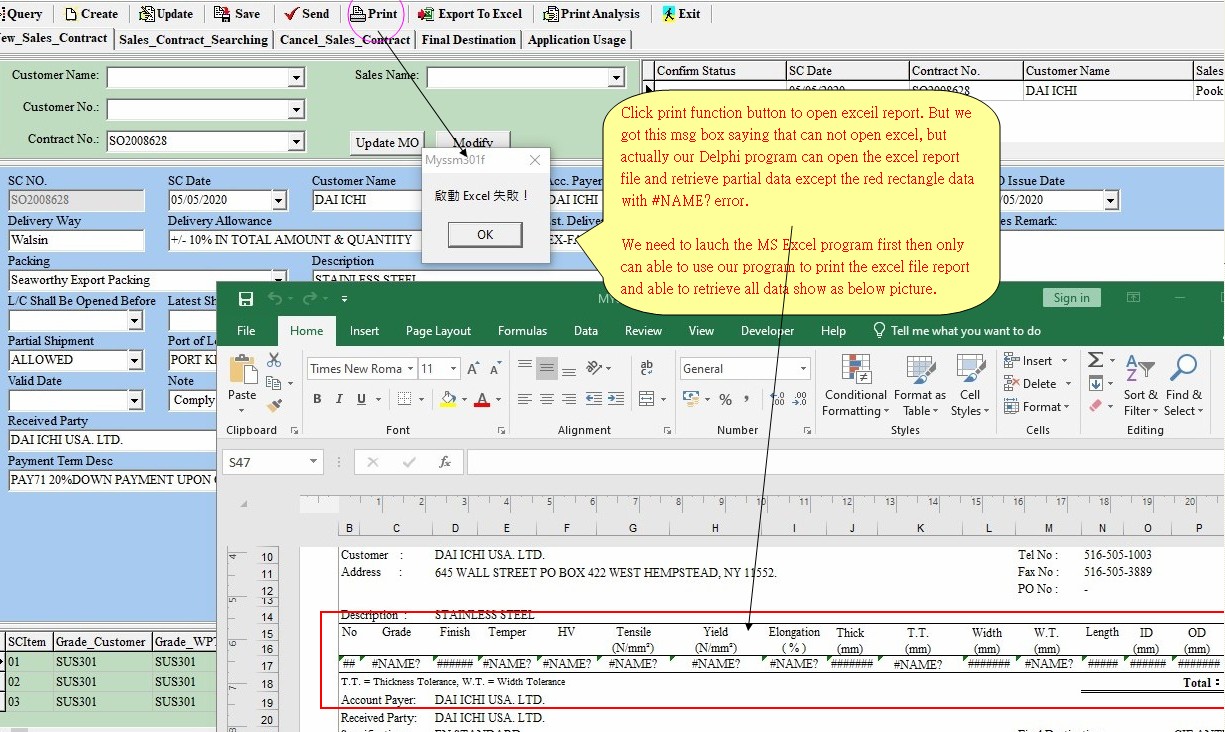Open the Excel font name dropdown

tap(409, 369)
